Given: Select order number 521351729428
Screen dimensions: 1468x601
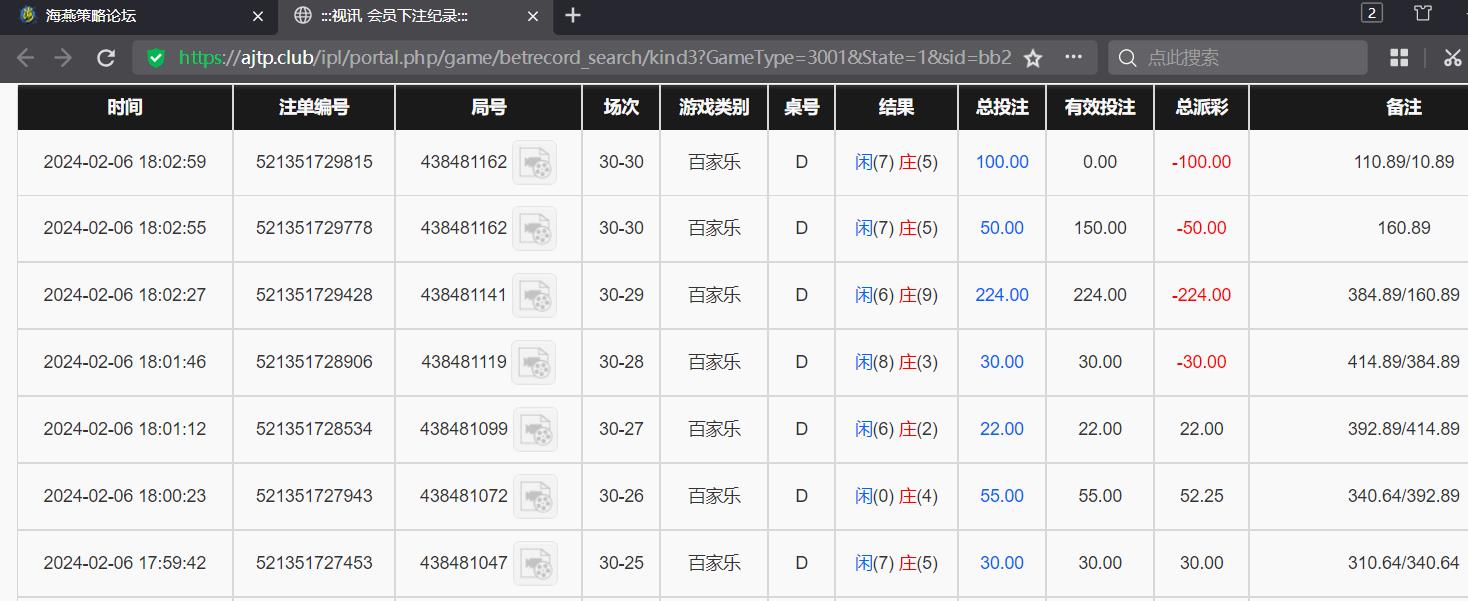Looking at the screenshot, I should (314, 295).
